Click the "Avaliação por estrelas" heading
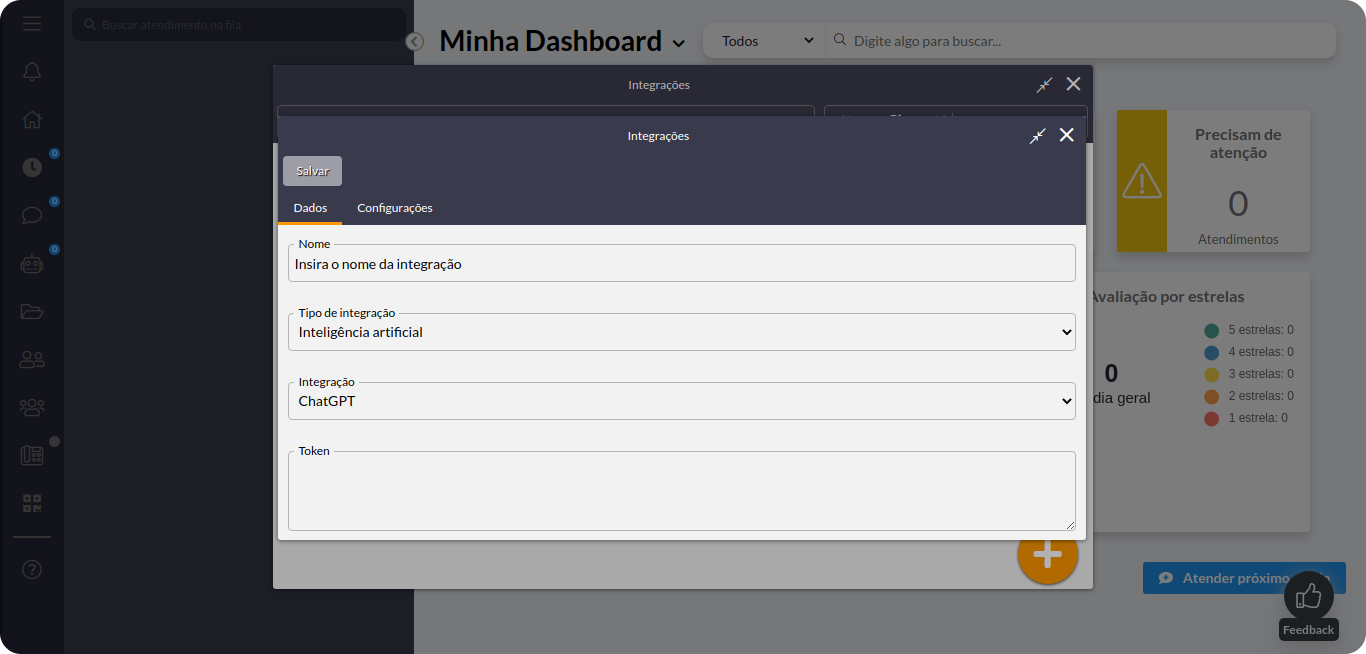The width and height of the screenshot is (1366, 654). [1167, 296]
